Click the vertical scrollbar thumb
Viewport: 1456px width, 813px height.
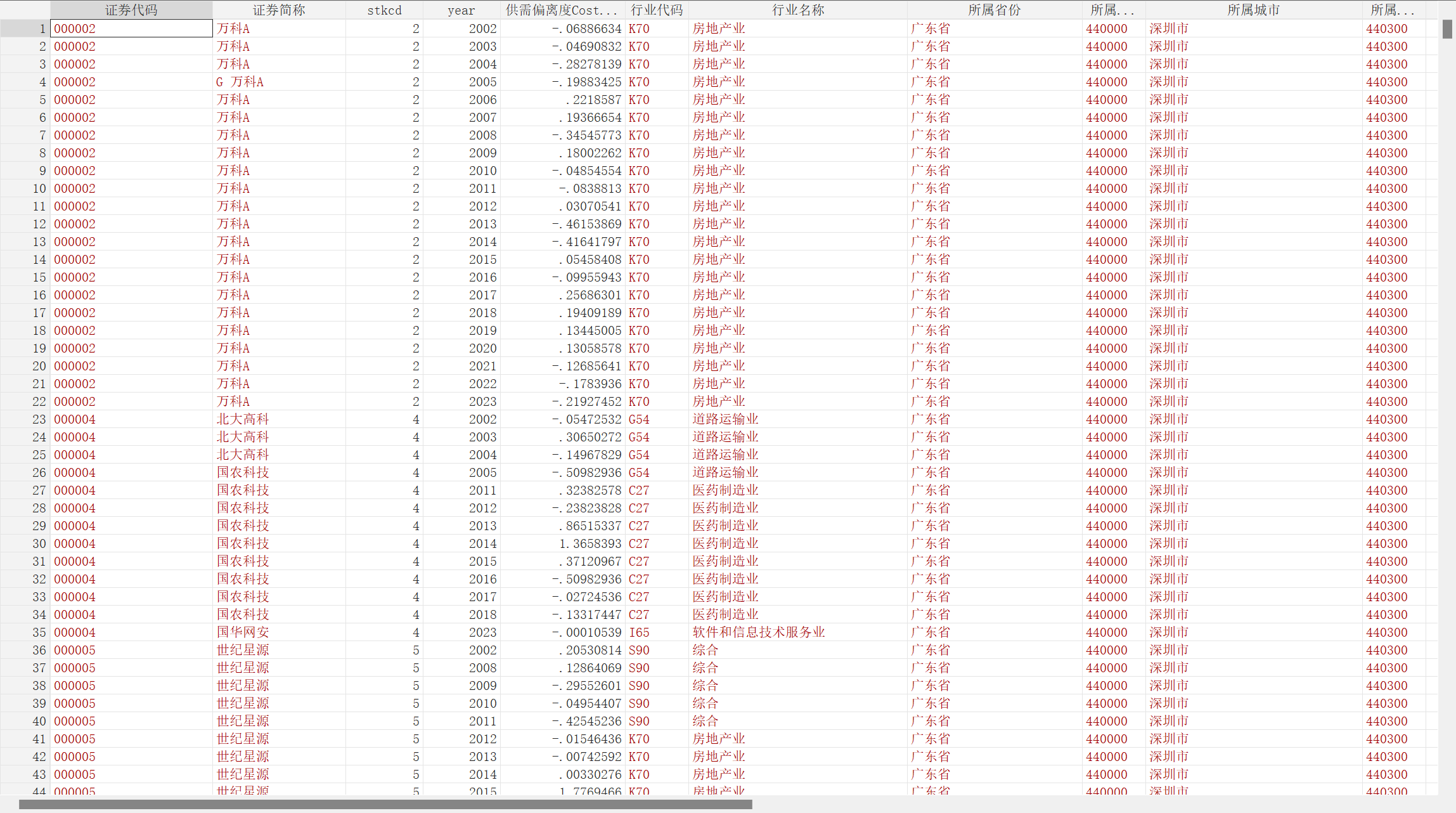click(1447, 29)
